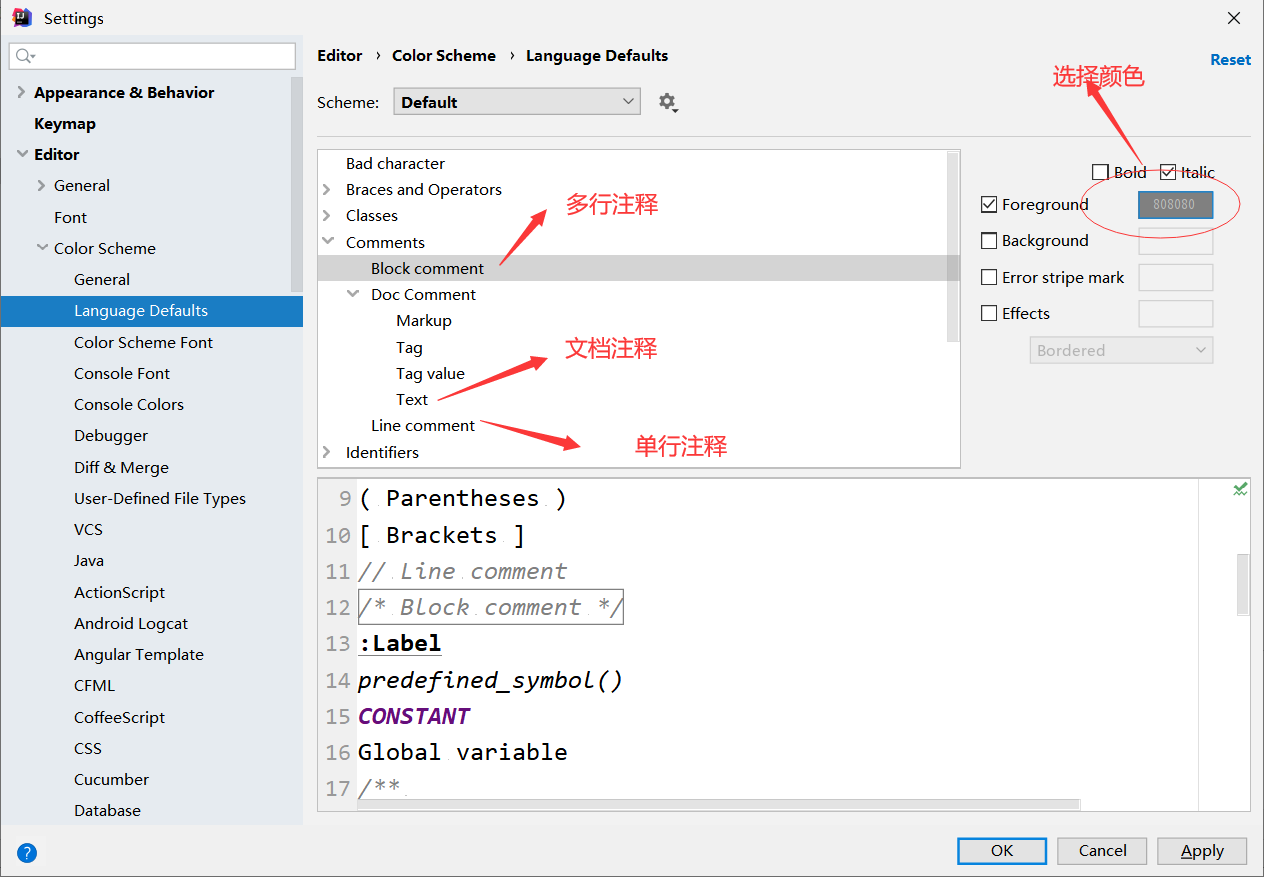The image size is (1264, 877).
Task: Open Android Logcat color settings
Action: pyautogui.click(x=131, y=623)
